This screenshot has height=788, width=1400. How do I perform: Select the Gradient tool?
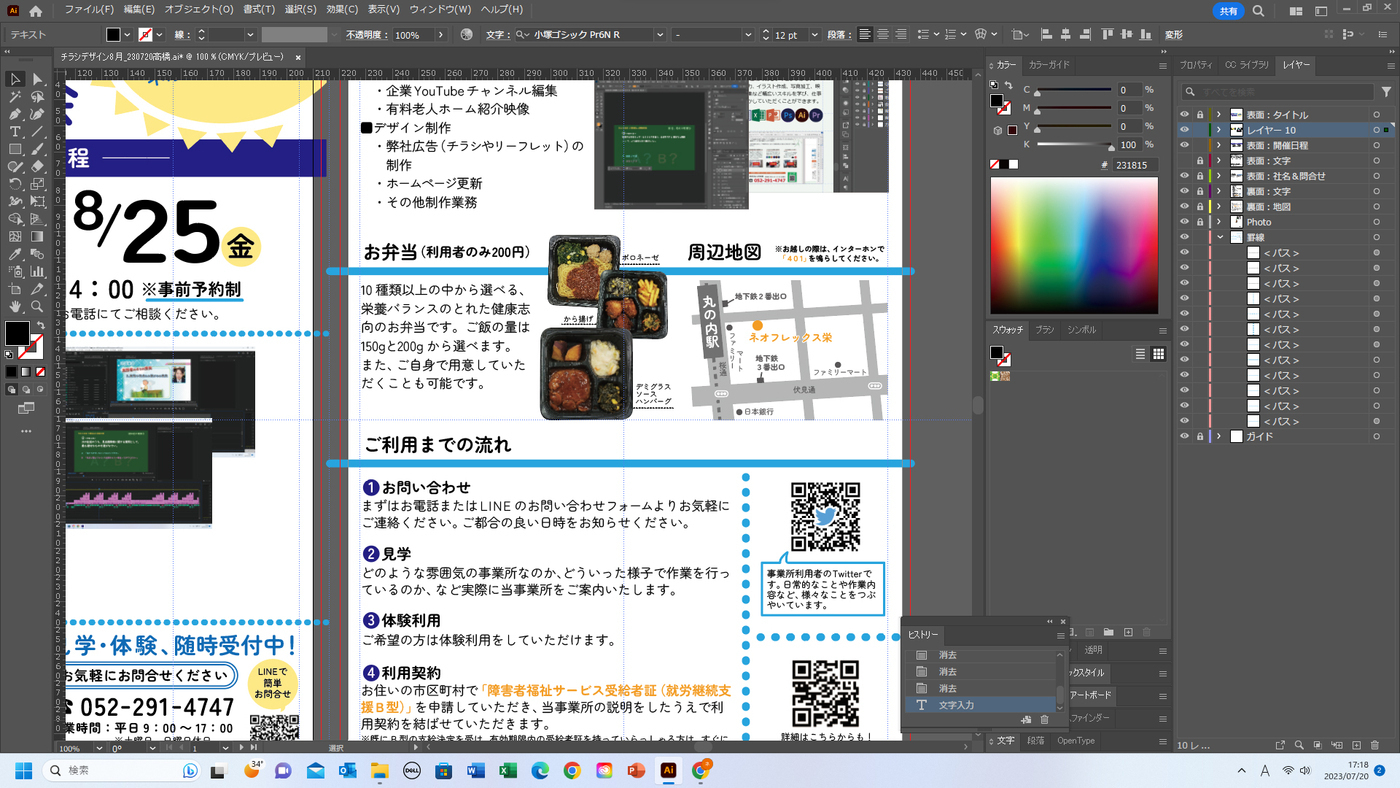click(x=38, y=237)
